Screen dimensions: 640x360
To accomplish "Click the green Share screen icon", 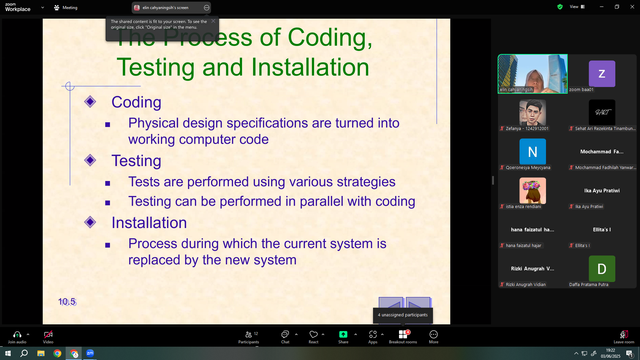I will coord(343,334).
